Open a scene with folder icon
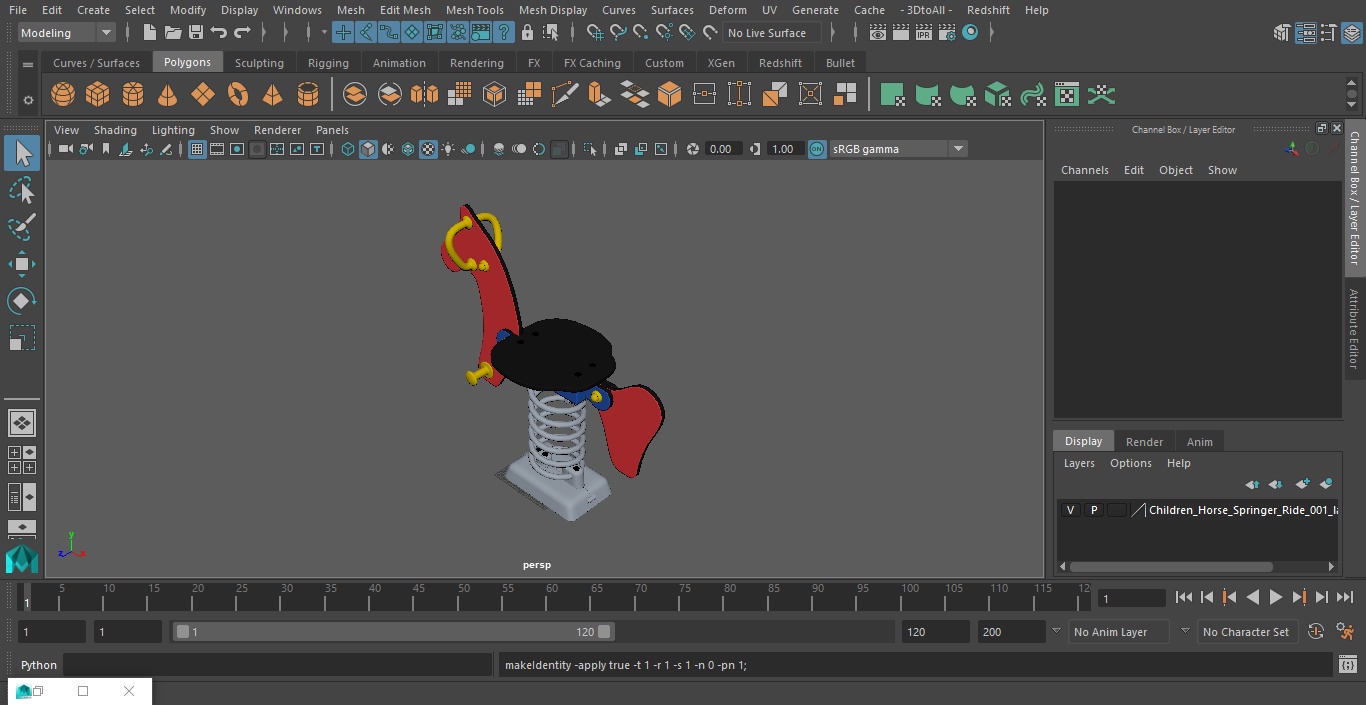This screenshot has width=1366, height=705. click(172, 33)
